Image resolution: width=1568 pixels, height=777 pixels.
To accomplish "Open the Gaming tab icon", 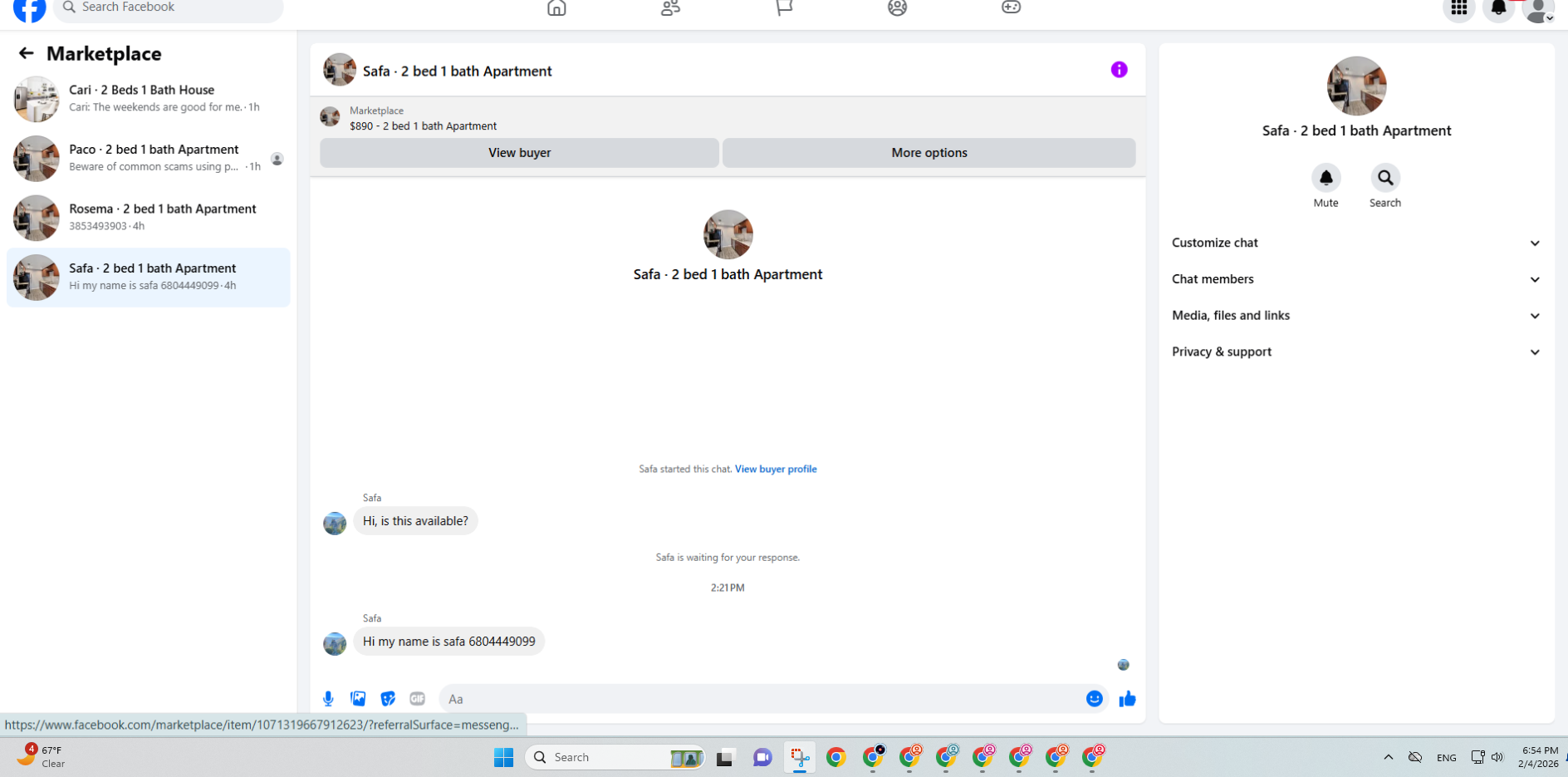I will coord(1011,8).
